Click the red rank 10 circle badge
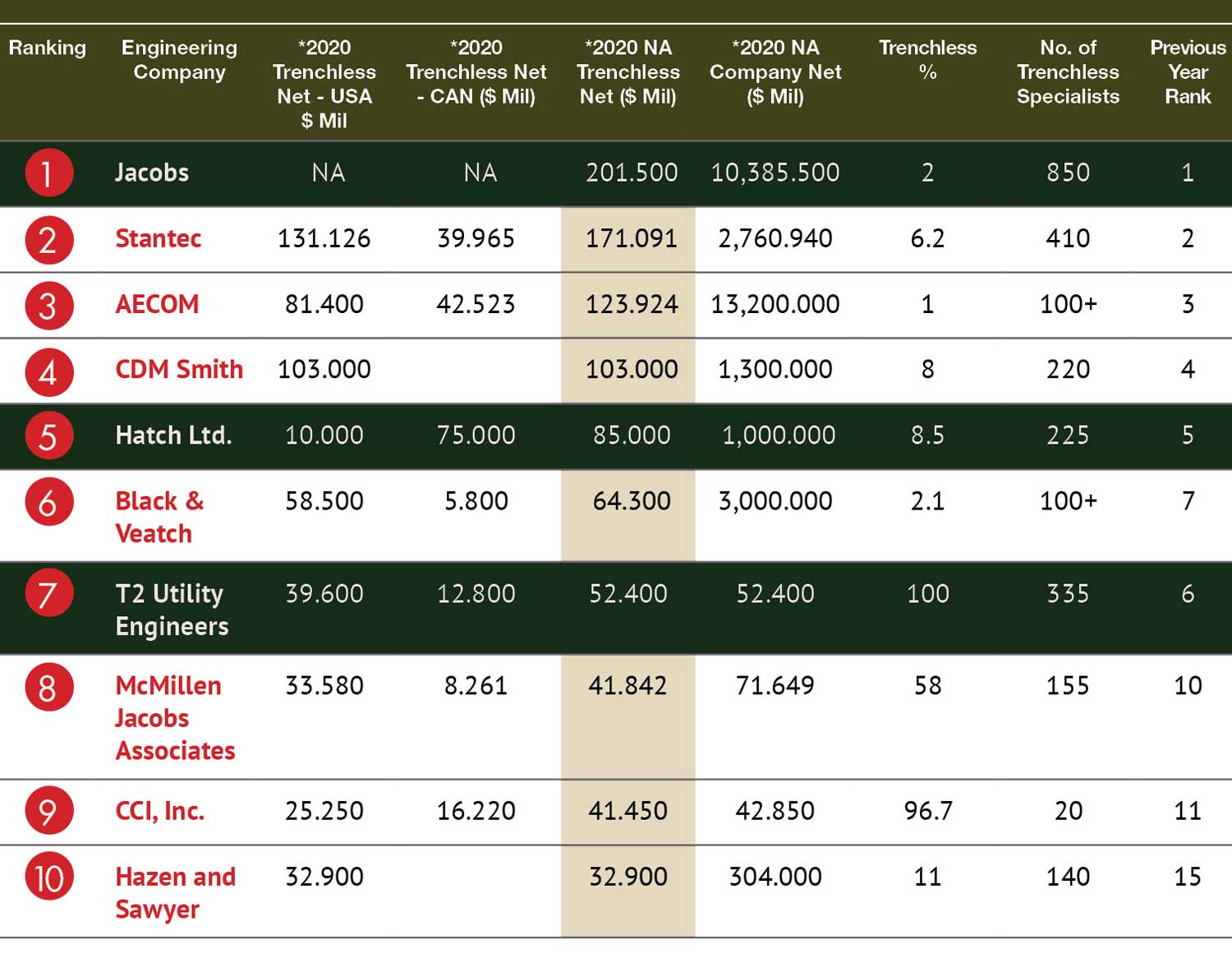This screenshot has width=1232, height=958. (48, 877)
